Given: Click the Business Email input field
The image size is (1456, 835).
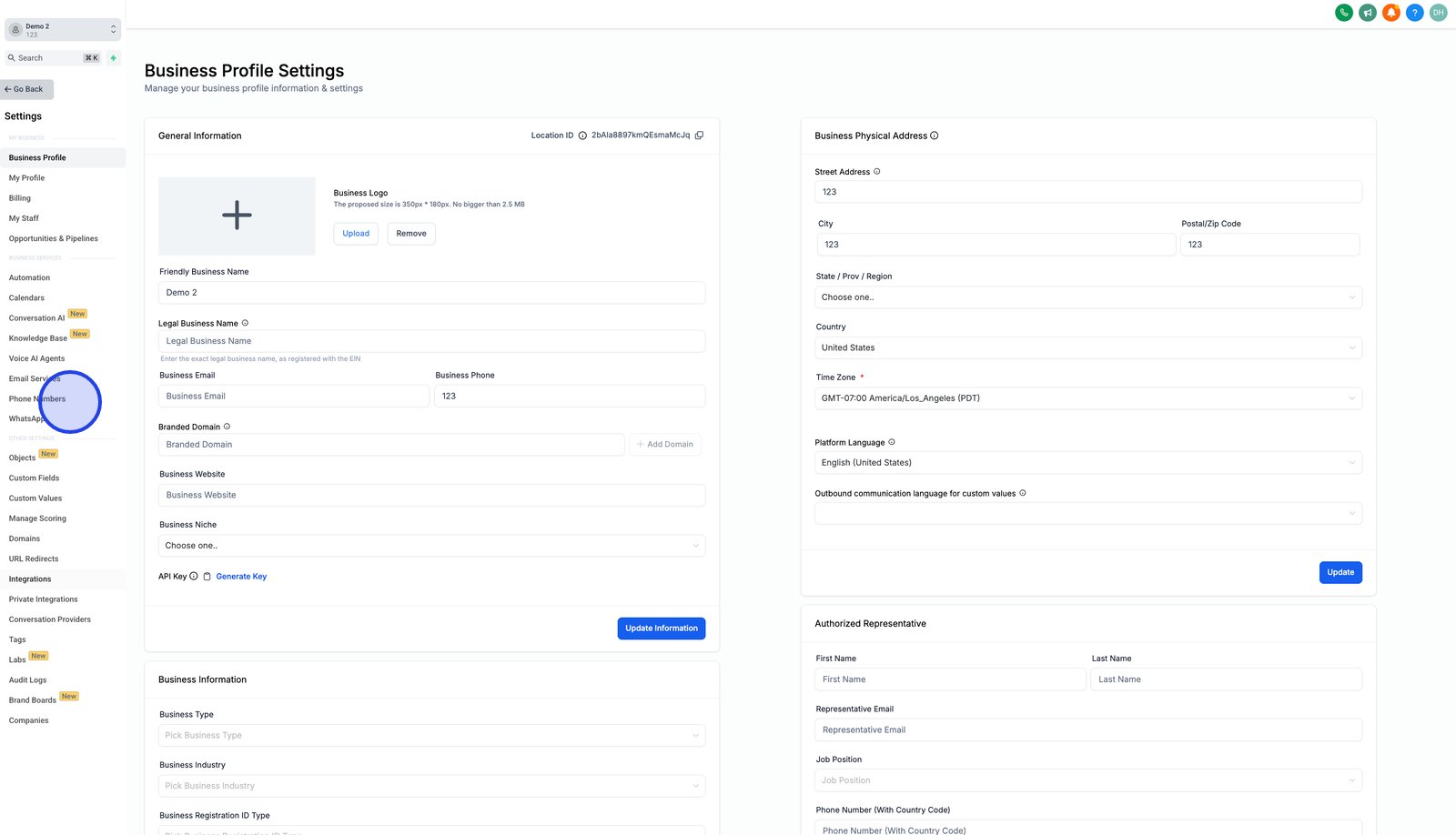Looking at the screenshot, I should (294, 397).
